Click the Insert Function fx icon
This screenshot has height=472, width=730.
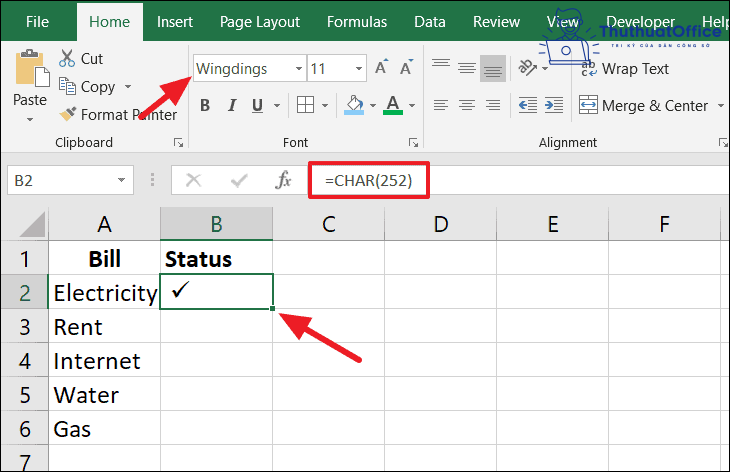(284, 180)
